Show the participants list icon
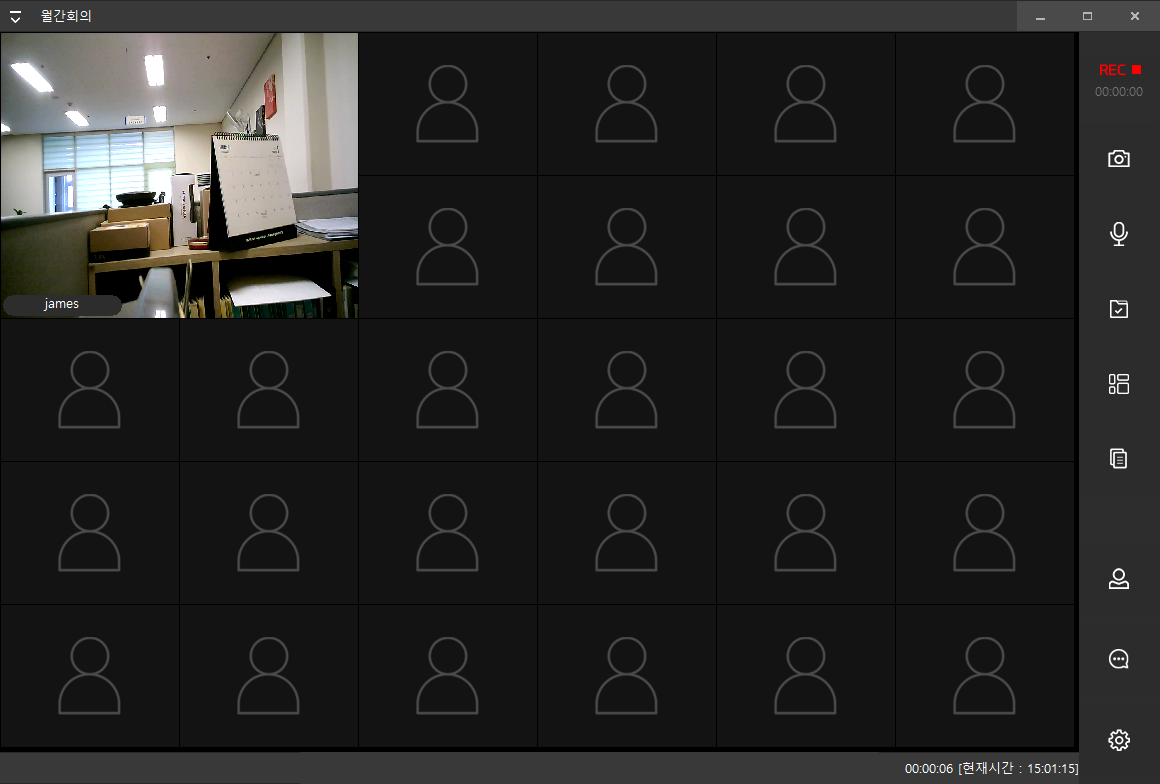This screenshot has width=1160, height=784. tap(1119, 578)
